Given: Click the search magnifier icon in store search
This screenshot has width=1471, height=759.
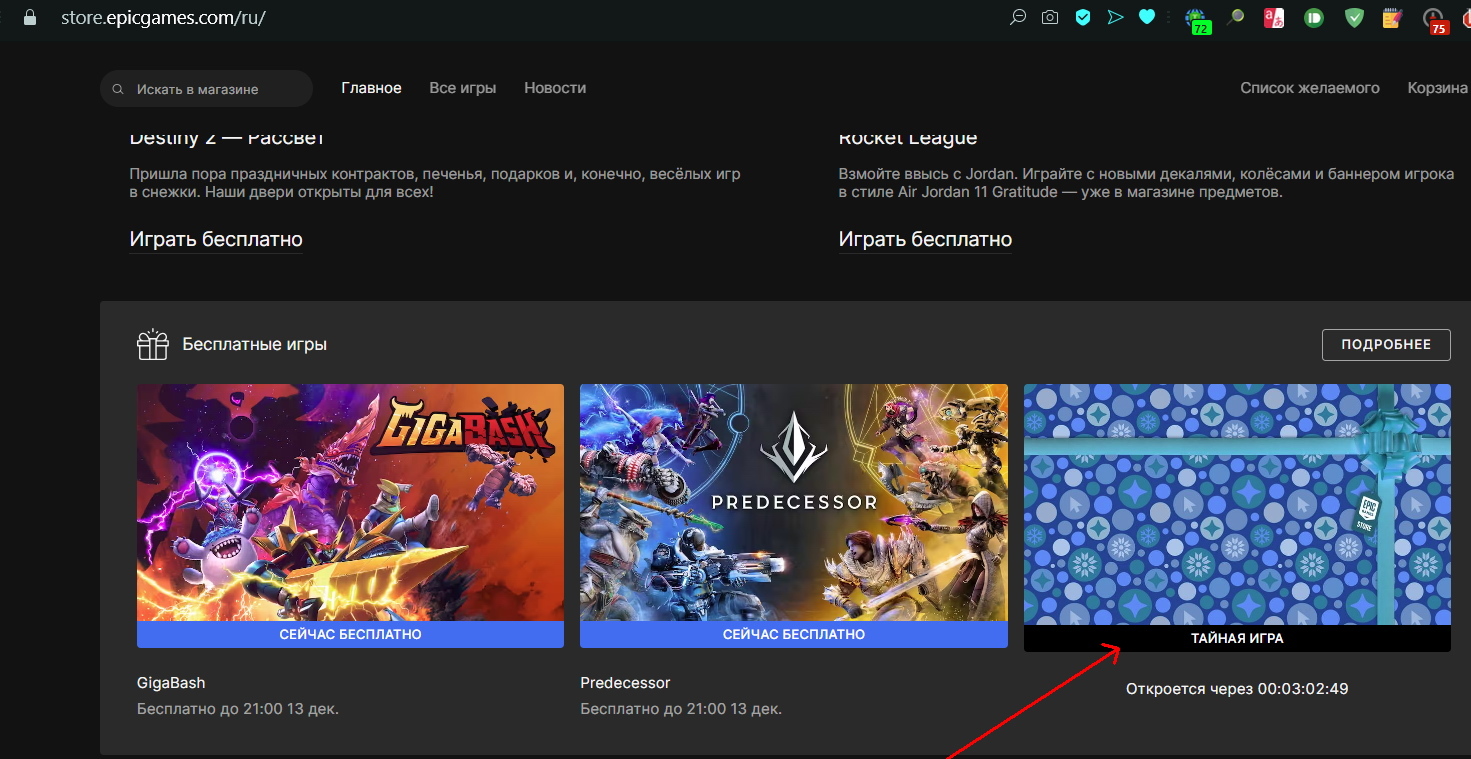Looking at the screenshot, I should (x=119, y=89).
